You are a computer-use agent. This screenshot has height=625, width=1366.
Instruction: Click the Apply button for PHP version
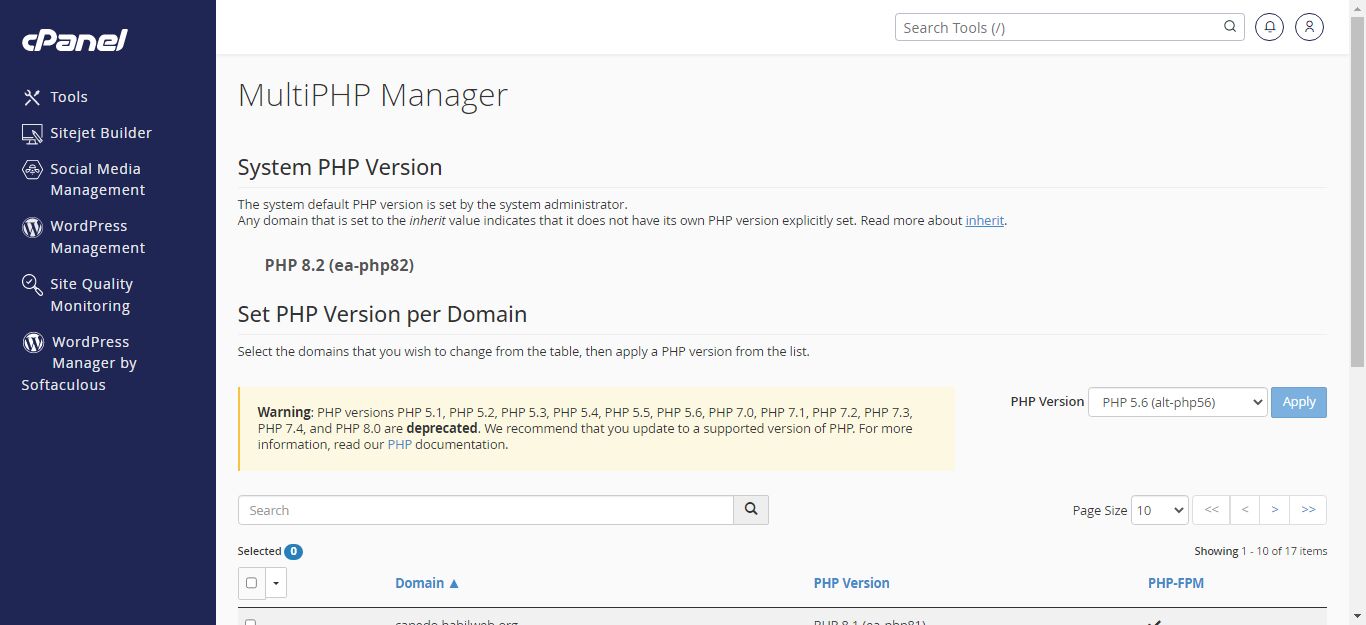coord(1298,402)
